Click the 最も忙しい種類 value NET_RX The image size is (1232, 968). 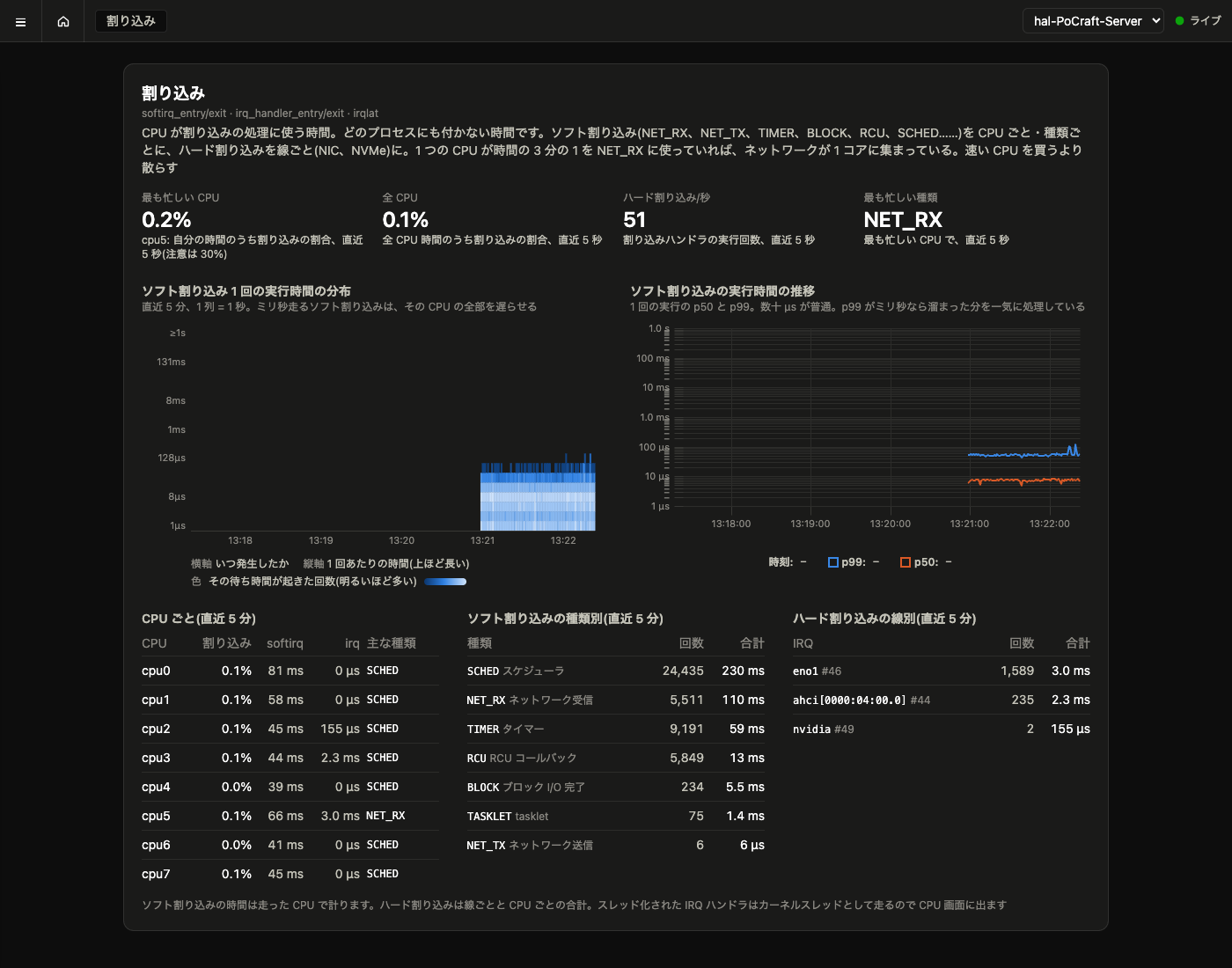click(x=903, y=220)
